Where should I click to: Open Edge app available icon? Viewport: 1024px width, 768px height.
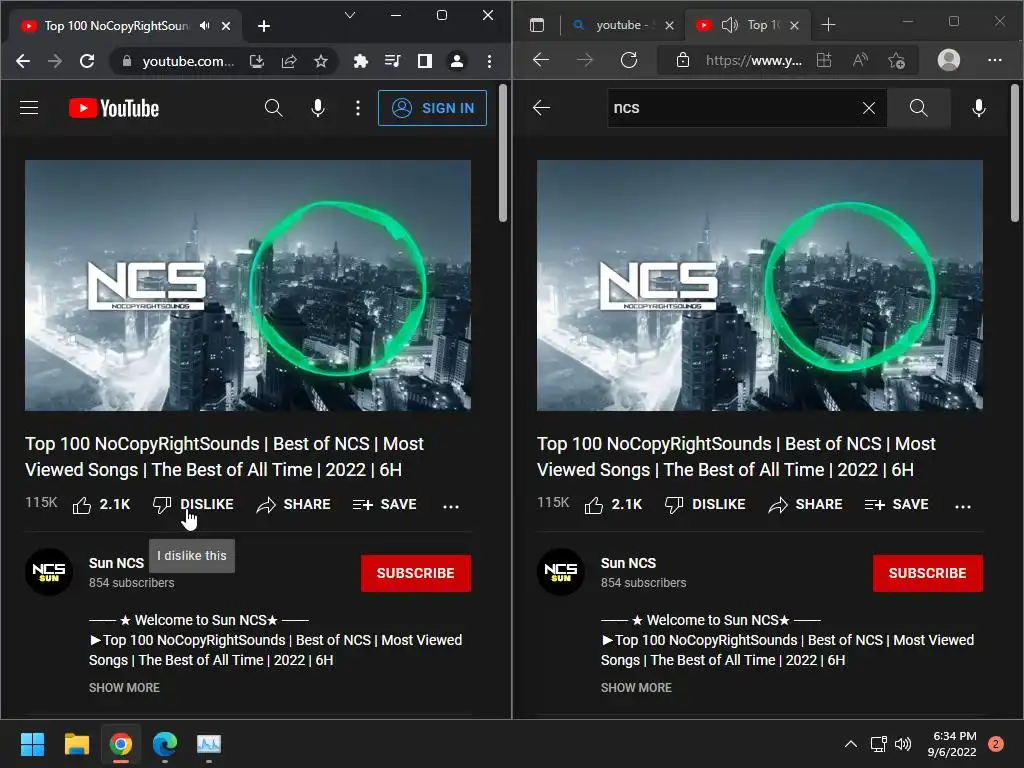pos(824,60)
